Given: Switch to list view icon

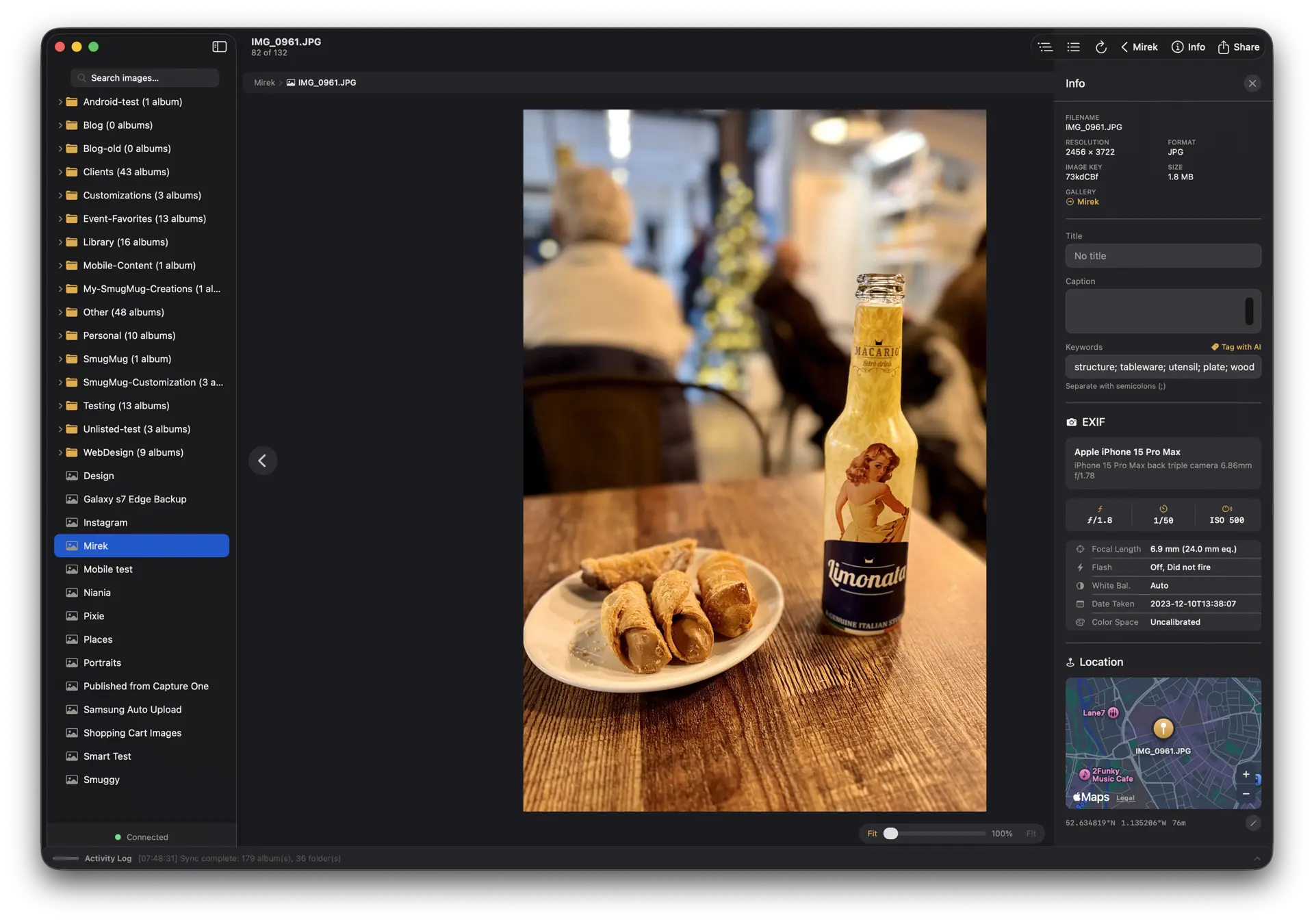Looking at the screenshot, I should tap(1073, 47).
